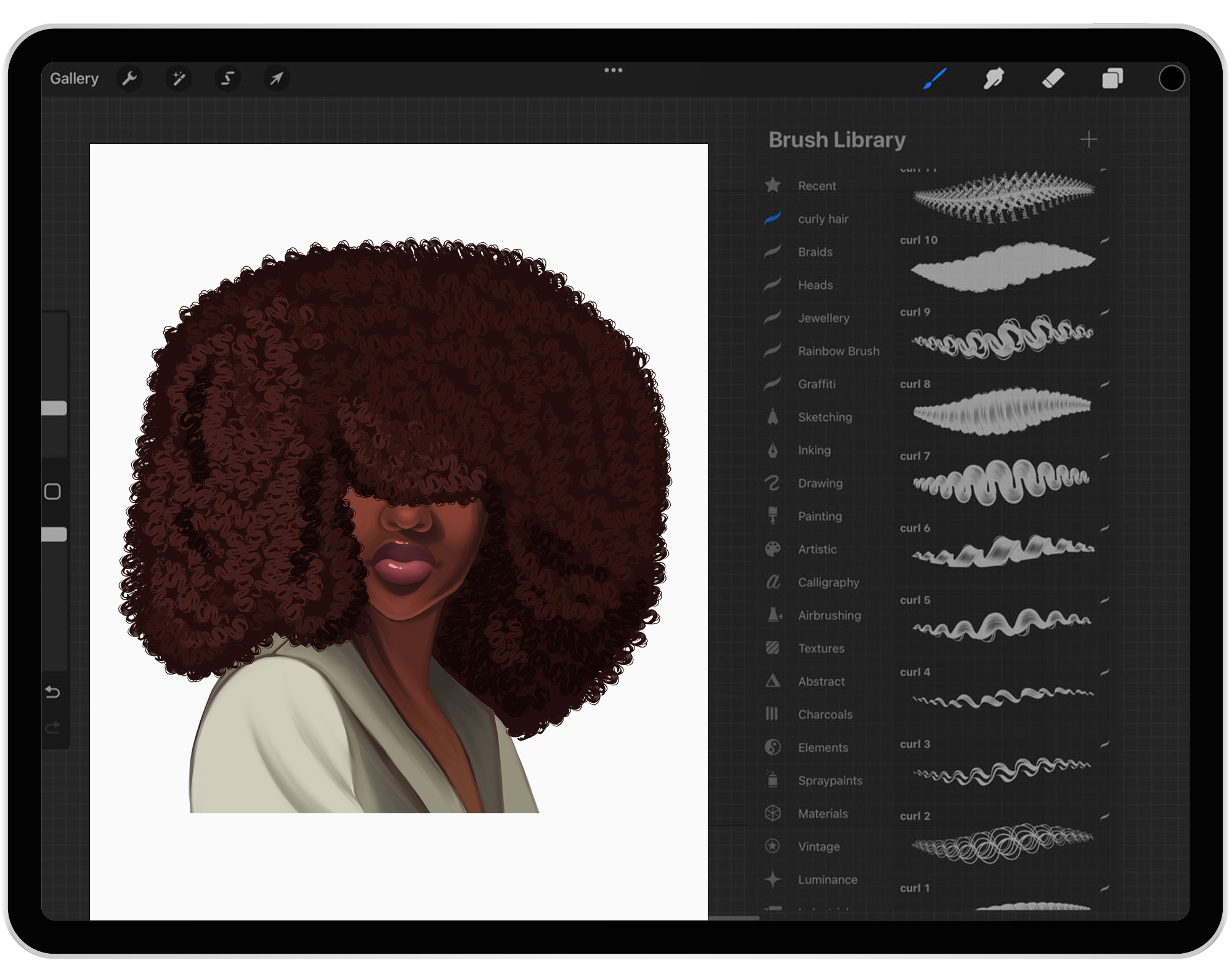Image resolution: width=1232 pixels, height=979 pixels.
Task: Open the active color picker circle
Action: click(x=1171, y=79)
